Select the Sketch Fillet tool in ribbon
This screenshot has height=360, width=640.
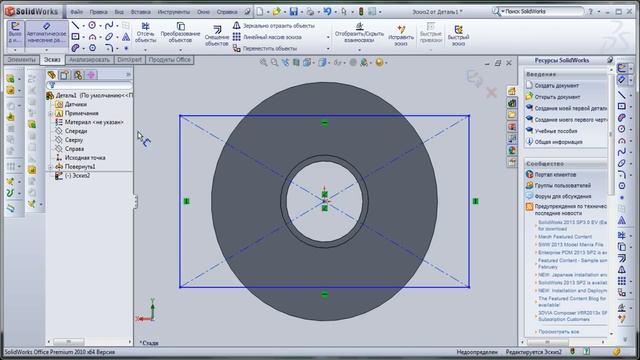(109, 48)
